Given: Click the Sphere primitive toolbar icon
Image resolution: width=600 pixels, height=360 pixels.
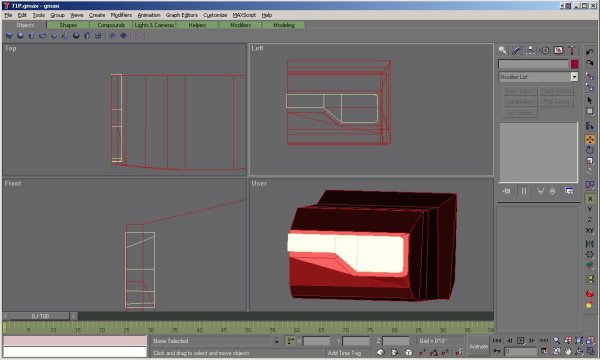Looking at the screenshot, I should click(20, 36).
